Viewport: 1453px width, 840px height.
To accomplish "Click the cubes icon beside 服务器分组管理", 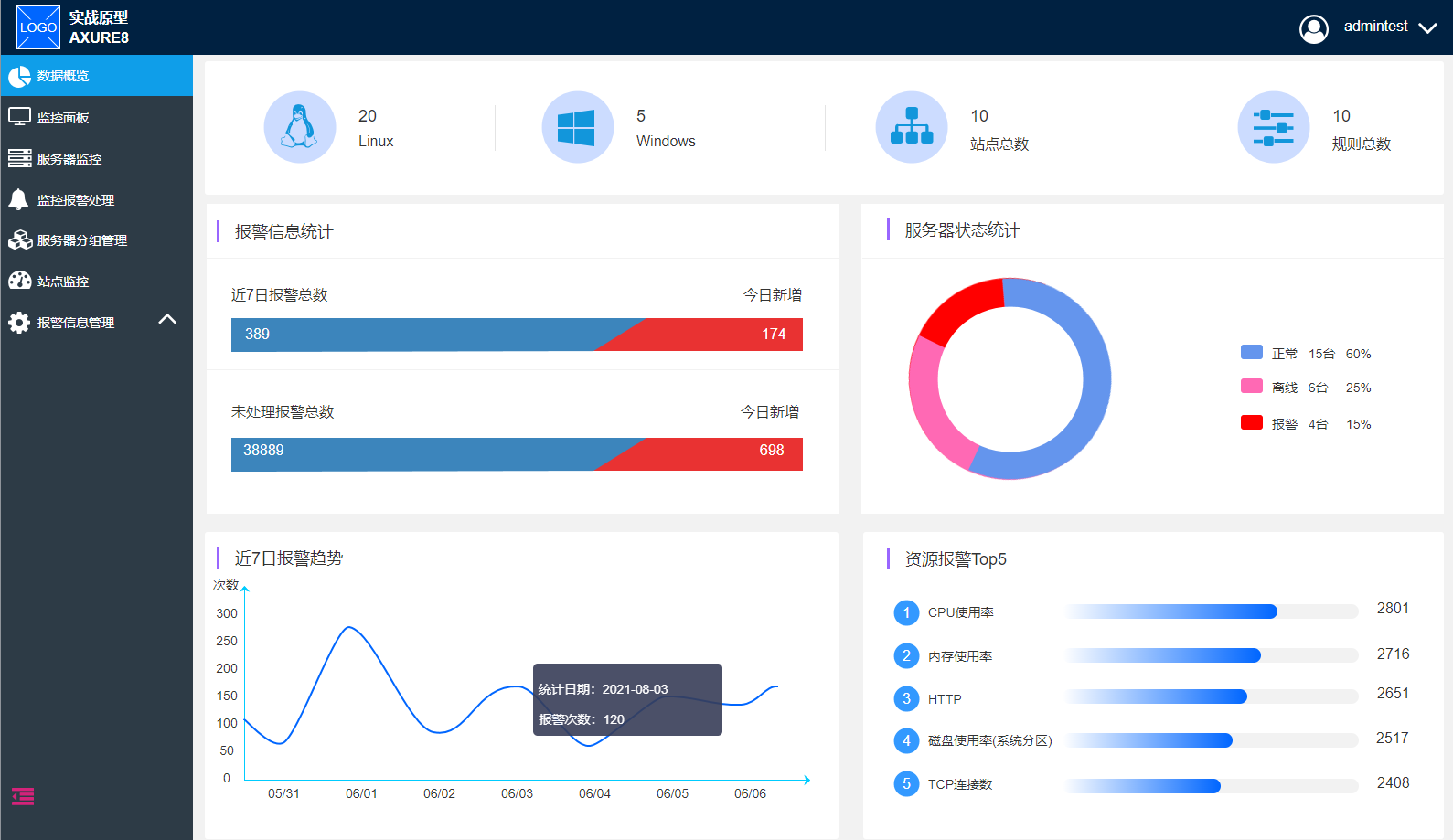I will 20,240.
